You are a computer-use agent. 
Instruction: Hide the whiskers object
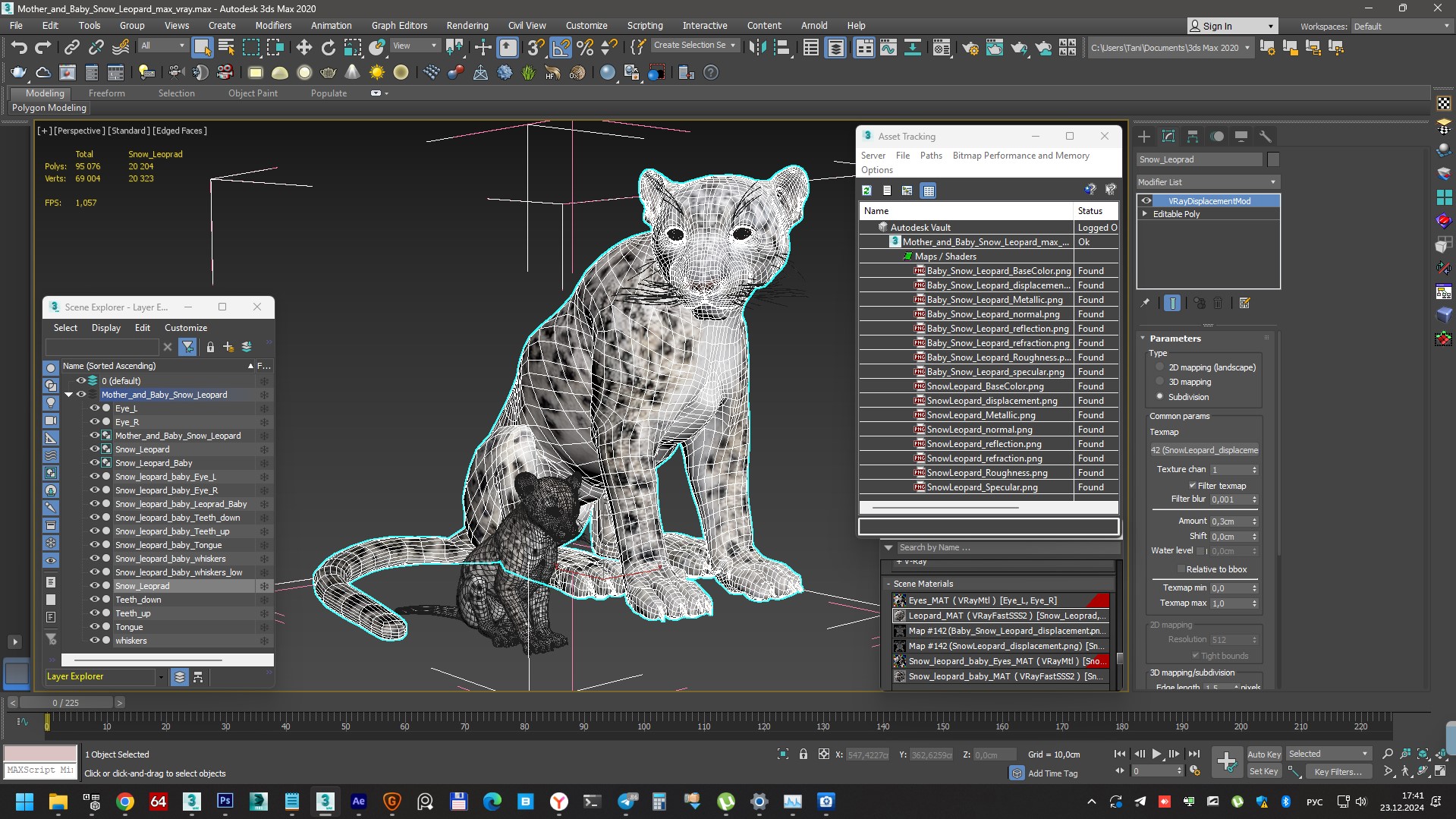pyautogui.click(x=95, y=641)
